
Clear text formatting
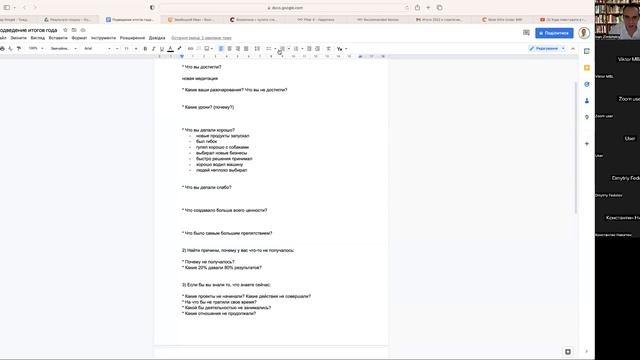328,49
